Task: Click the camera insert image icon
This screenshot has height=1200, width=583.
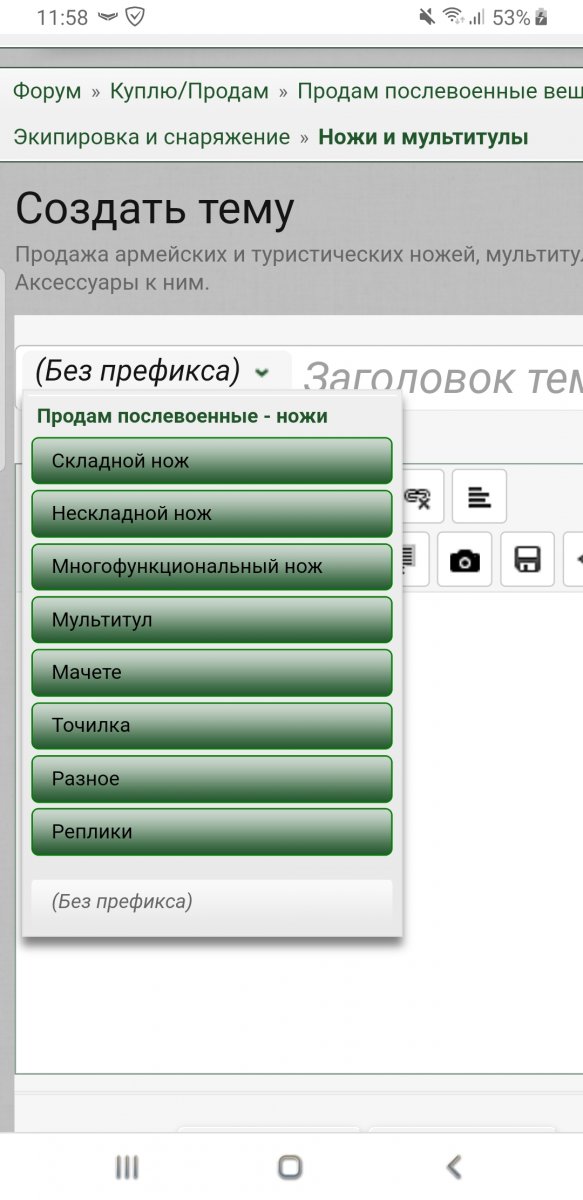Action: coord(464,560)
